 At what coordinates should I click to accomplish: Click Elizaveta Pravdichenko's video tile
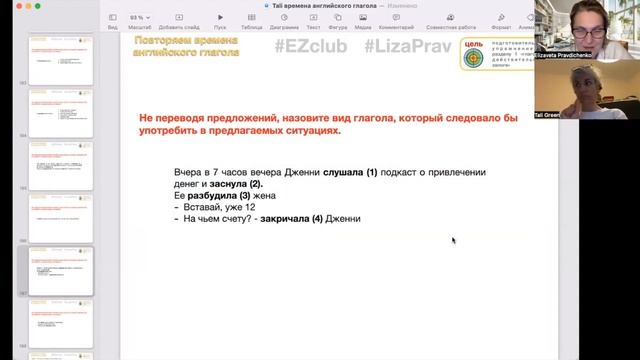coord(587,29)
